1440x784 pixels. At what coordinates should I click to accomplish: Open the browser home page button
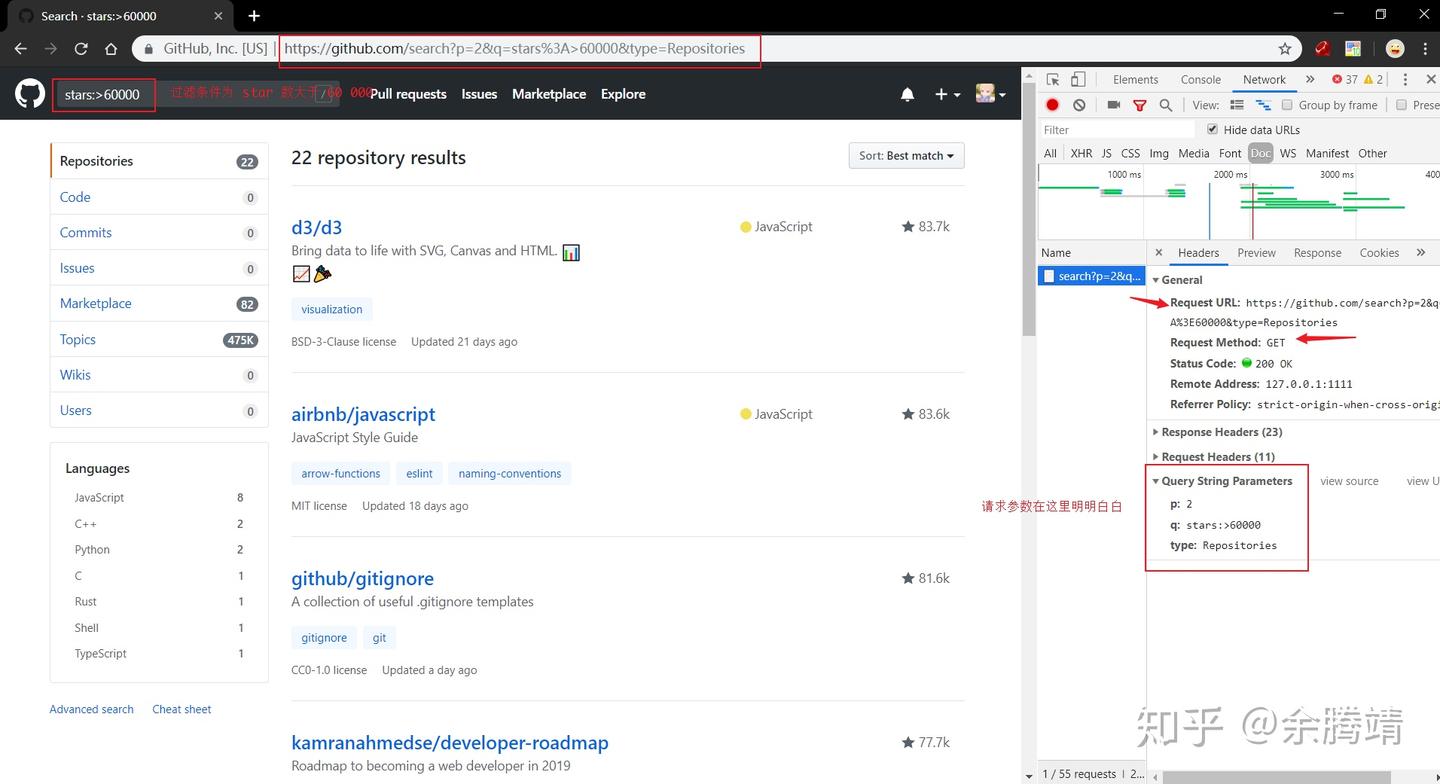pyautogui.click(x=111, y=48)
